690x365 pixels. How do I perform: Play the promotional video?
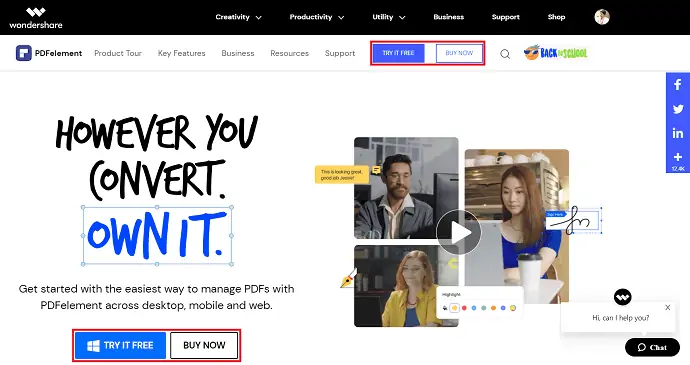(x=459, y=232)
